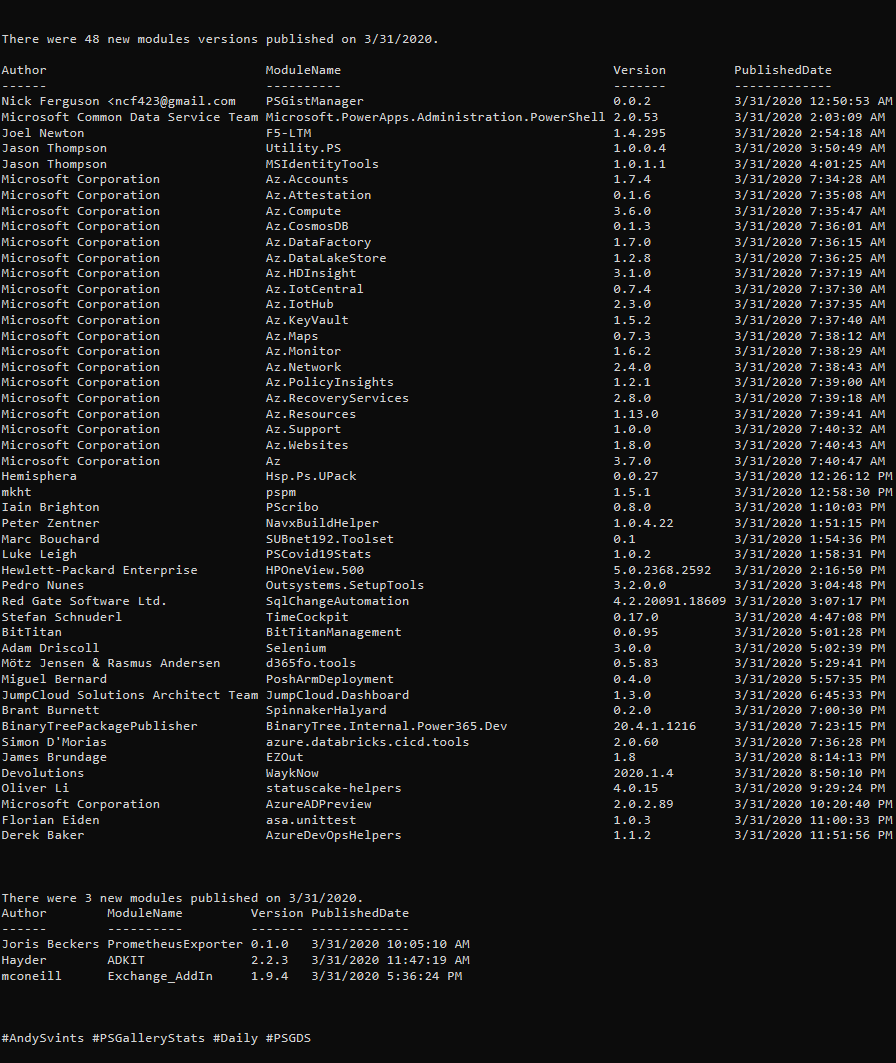
Task: Select published date 3/31/2020 11:51:56 PM
Action: 813,835
